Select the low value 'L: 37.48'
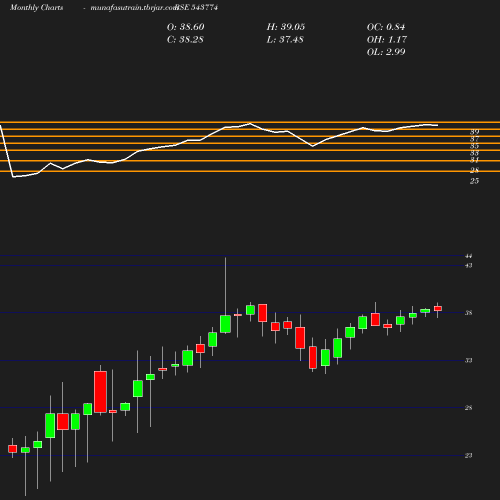This screenshot has height=500, width=500. pos(285,40)
